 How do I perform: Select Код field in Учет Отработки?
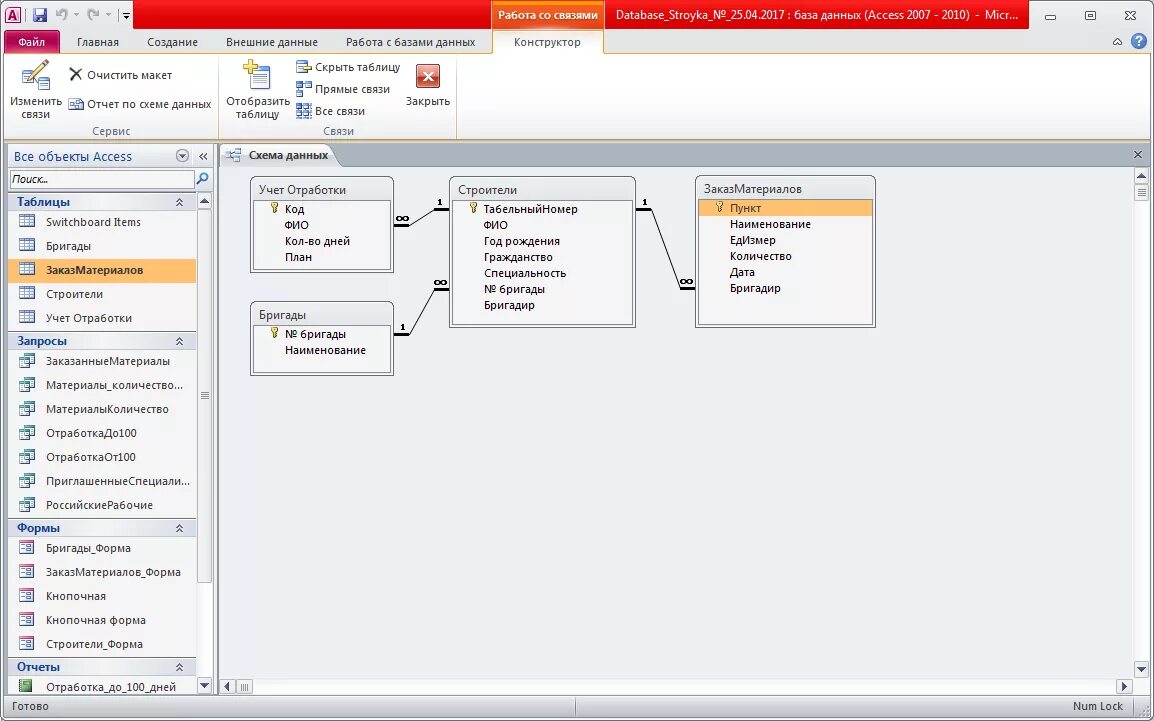point(294,209)
